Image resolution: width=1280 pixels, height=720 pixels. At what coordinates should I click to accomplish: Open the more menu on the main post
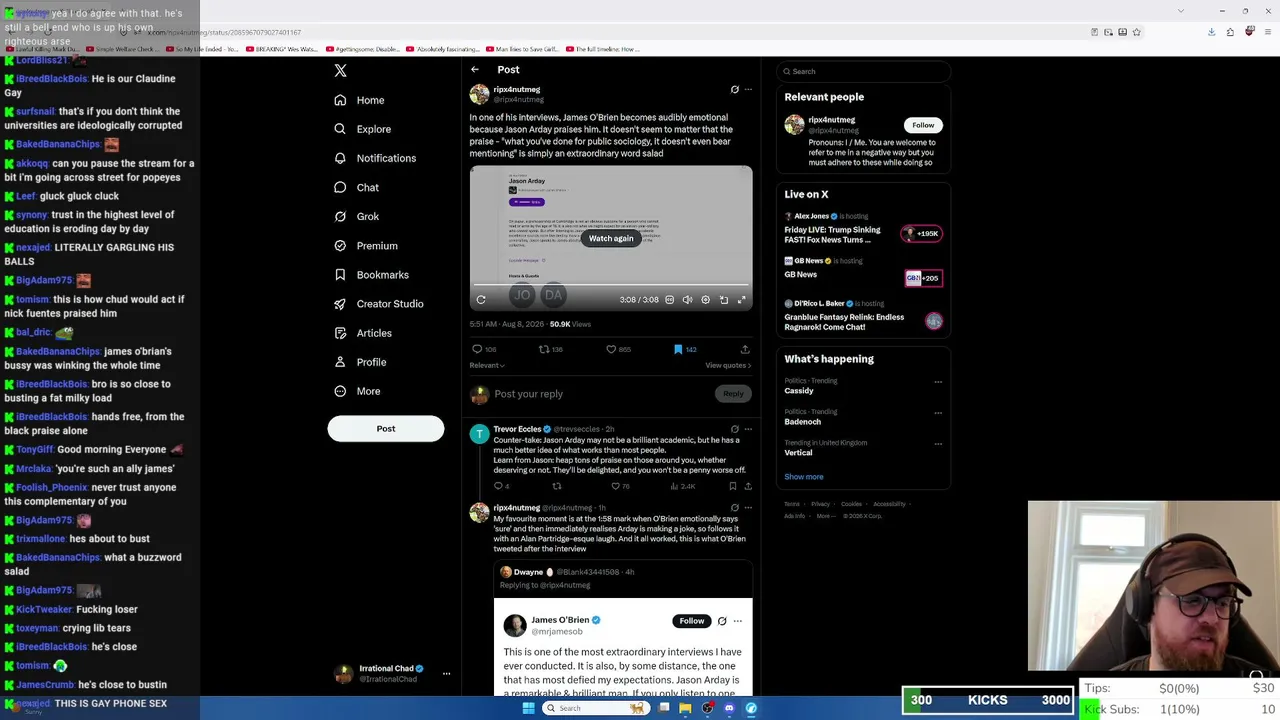(748, 89)
